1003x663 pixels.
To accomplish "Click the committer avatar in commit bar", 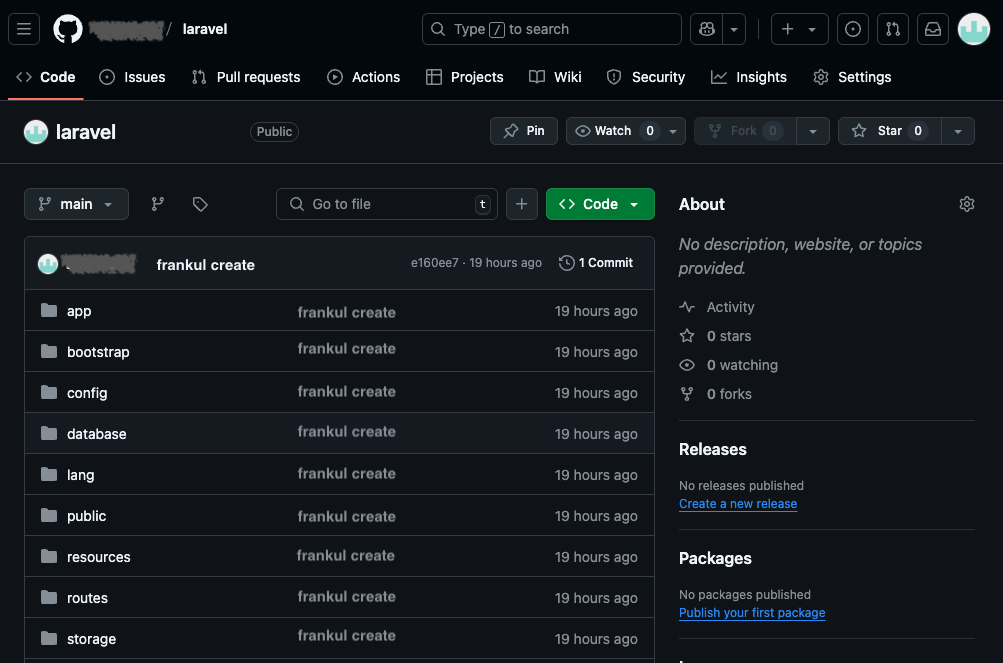I will 48,264.
